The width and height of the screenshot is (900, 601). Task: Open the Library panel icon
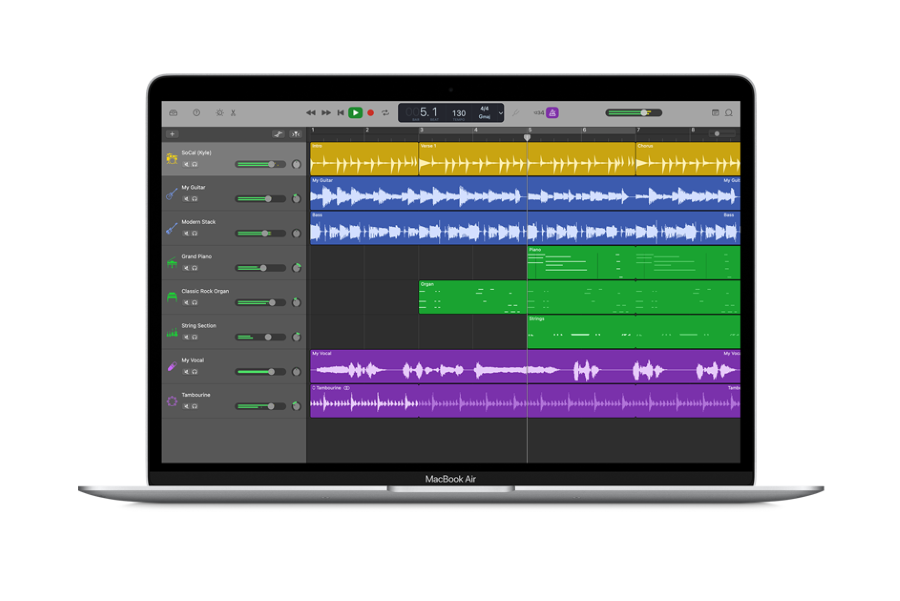coord(173,113)
